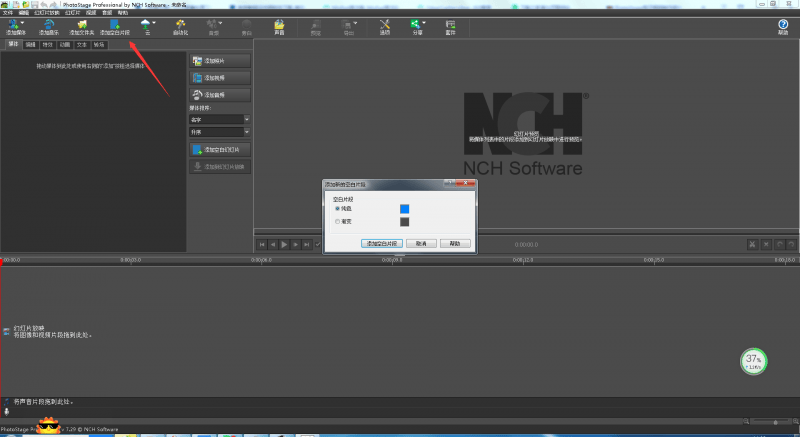Open the 分享 dropdown arrow
Viewport: 800px width, 437px height.
point(424,23)
